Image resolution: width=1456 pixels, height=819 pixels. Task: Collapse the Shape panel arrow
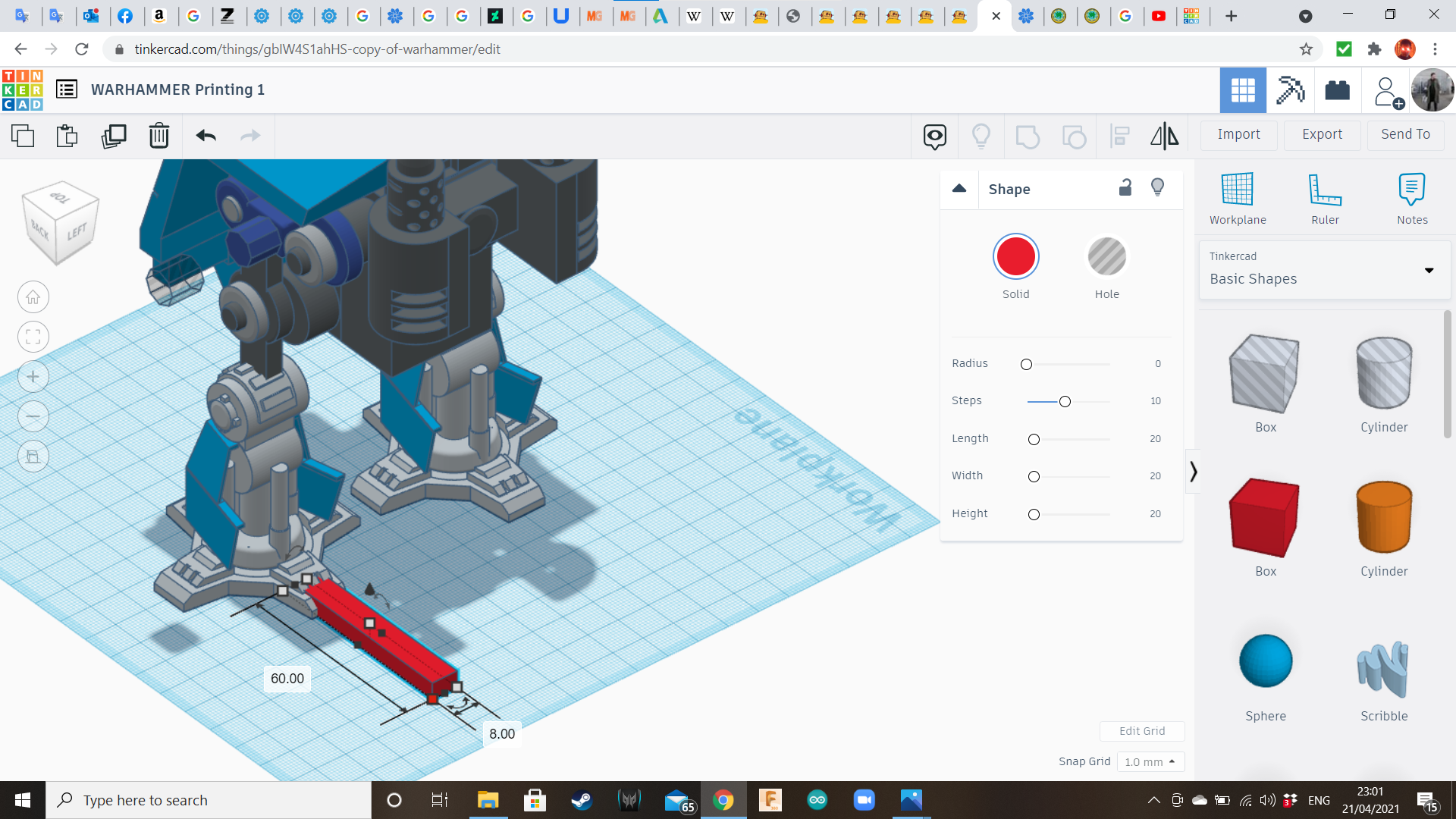click(x=959, y=189)
